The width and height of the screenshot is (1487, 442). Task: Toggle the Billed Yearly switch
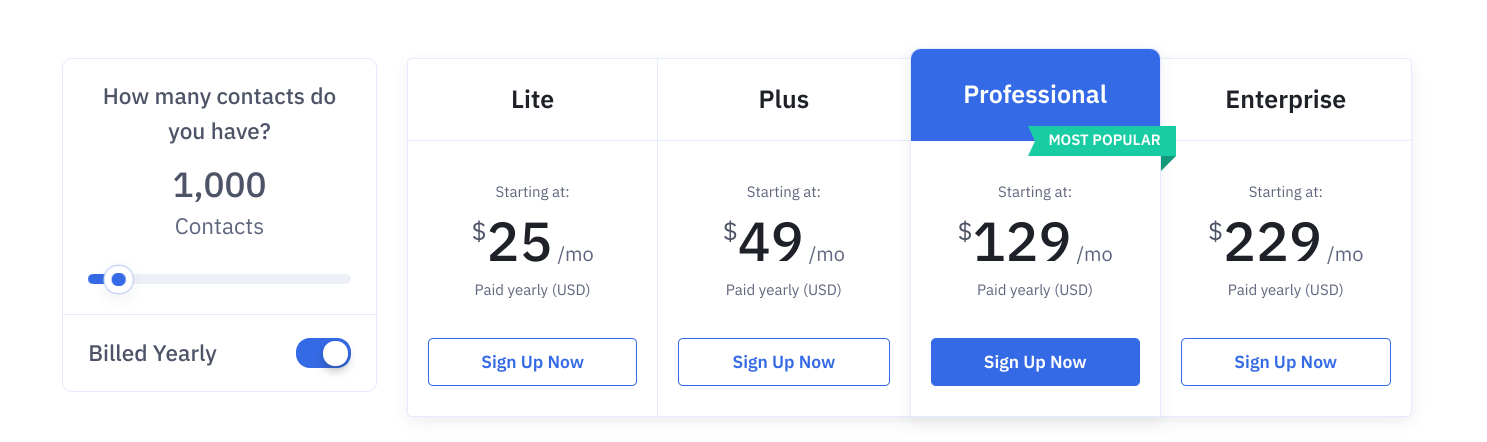click(x=323, y=353)
